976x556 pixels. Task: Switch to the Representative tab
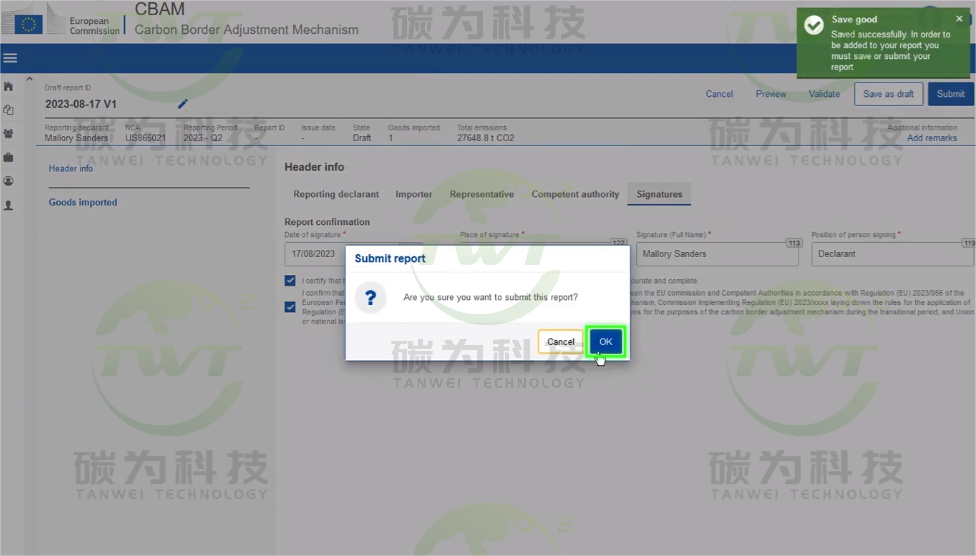tap(482, 194)
